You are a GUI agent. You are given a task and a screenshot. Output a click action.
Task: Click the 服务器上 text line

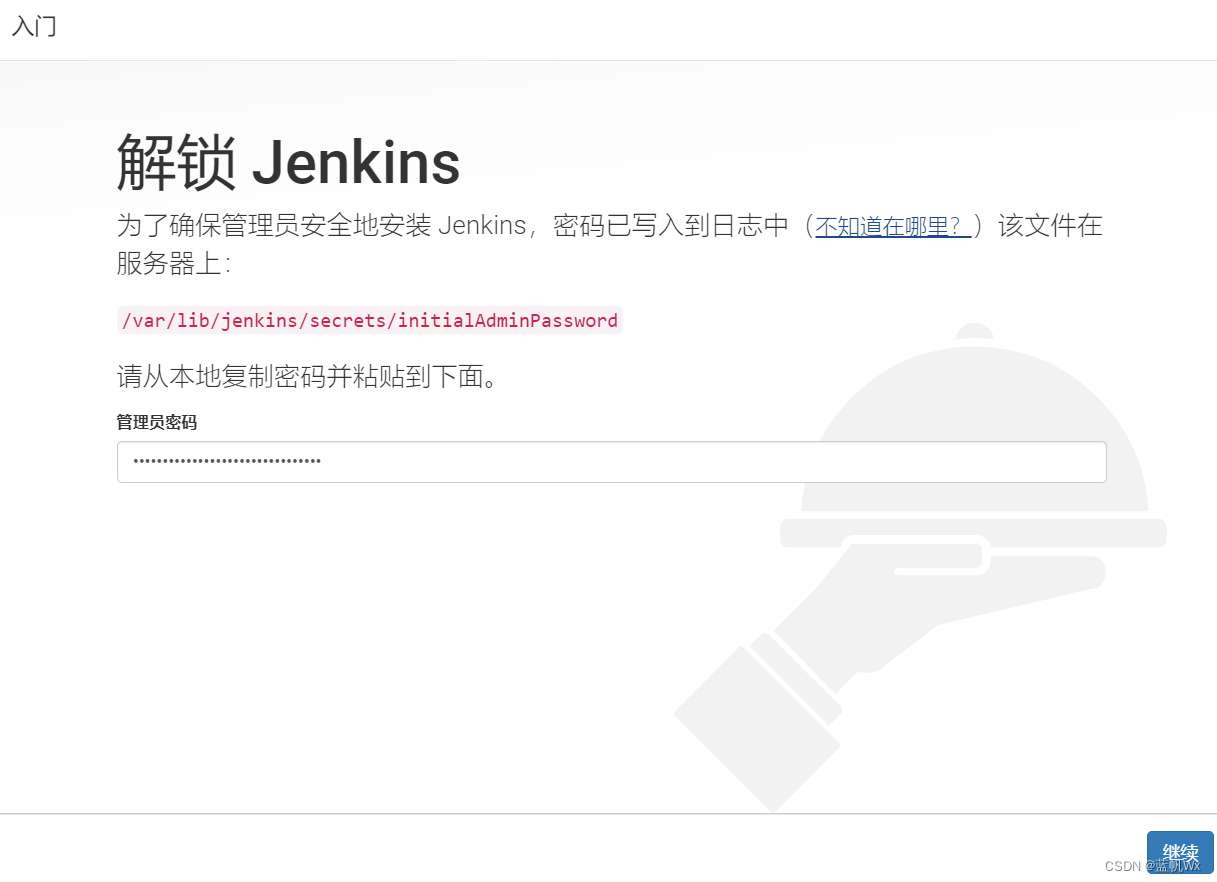[x=174, y=263]
